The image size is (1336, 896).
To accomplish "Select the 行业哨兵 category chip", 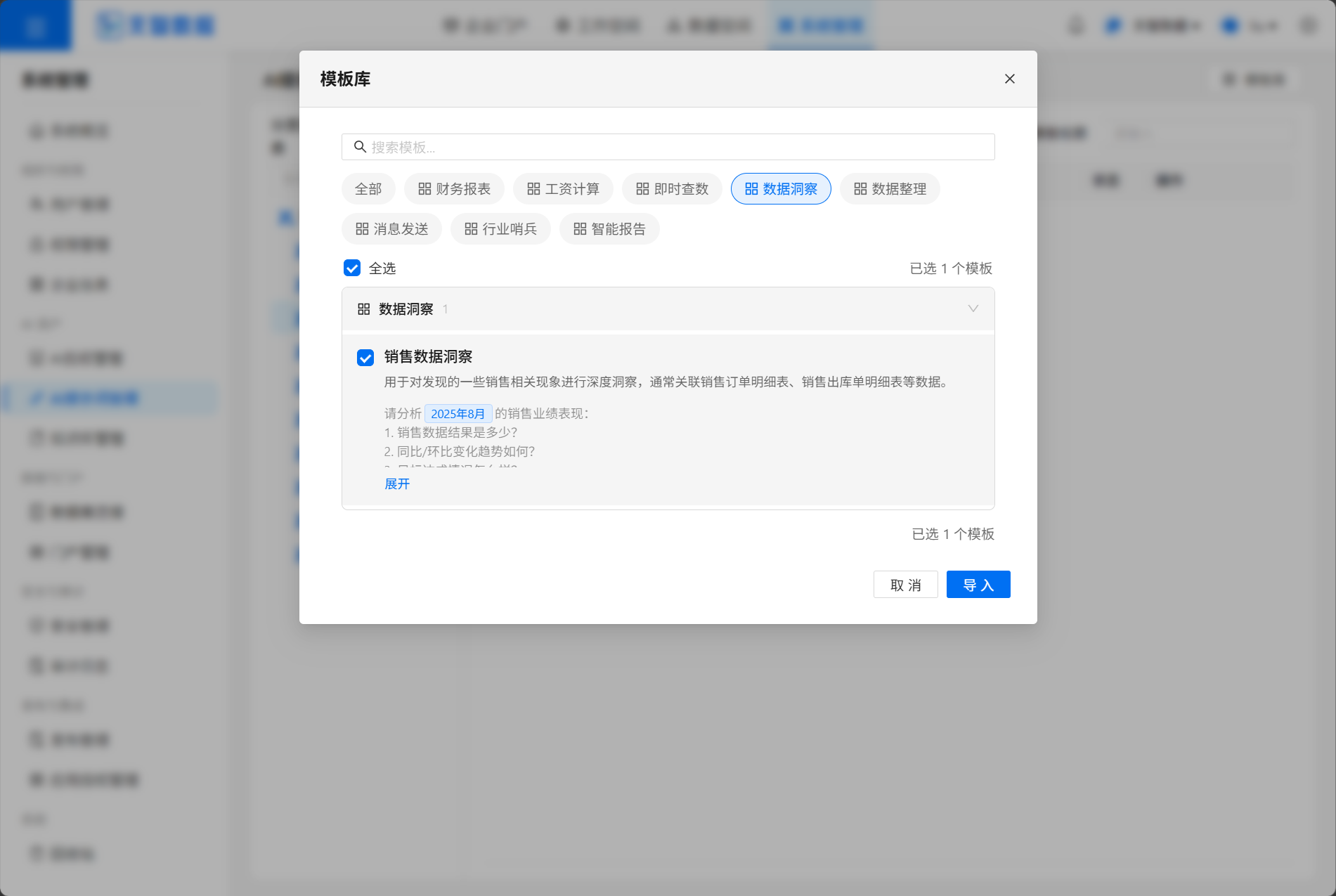I will 500,229.
